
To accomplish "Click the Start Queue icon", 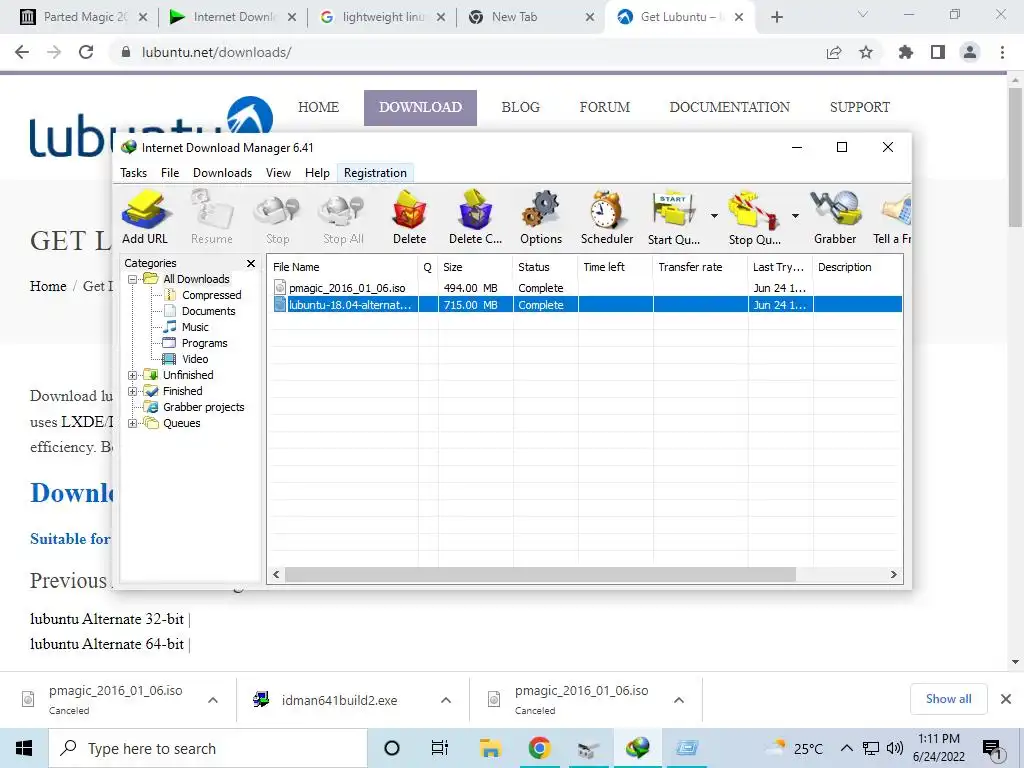I will (674, 218).
